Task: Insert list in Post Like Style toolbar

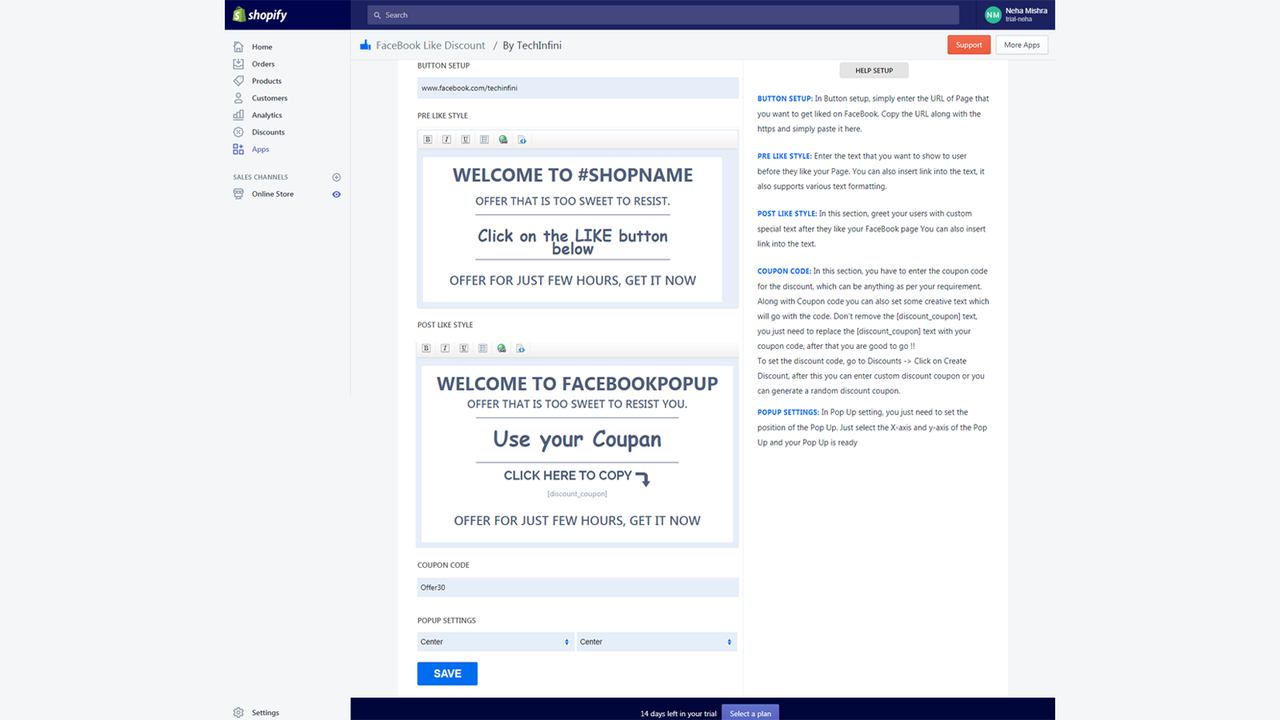Action: pos(484,349)
